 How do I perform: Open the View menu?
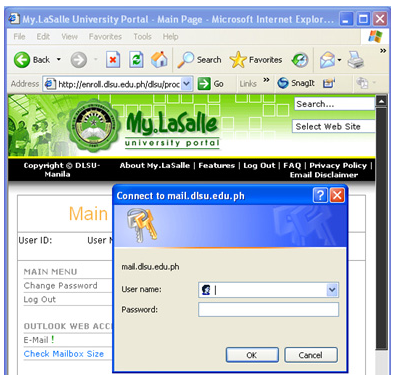coord(69,36)
